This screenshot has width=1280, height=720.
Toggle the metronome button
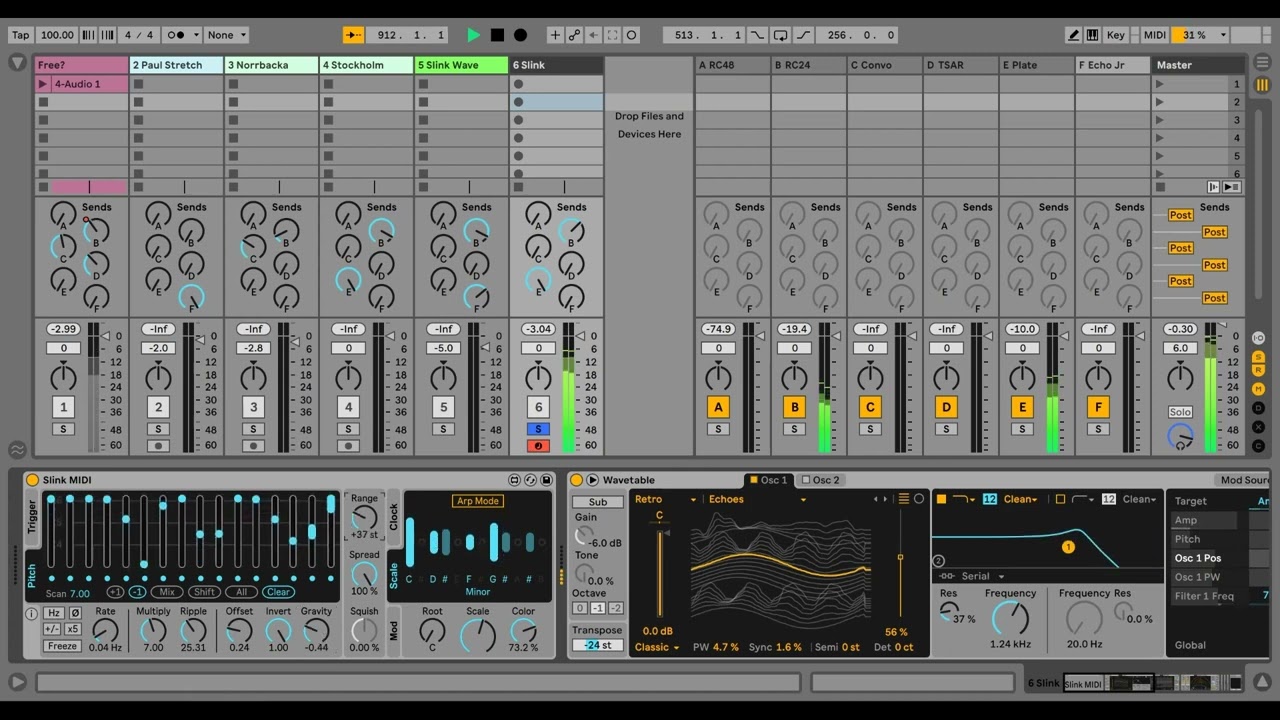pos(176,35)
